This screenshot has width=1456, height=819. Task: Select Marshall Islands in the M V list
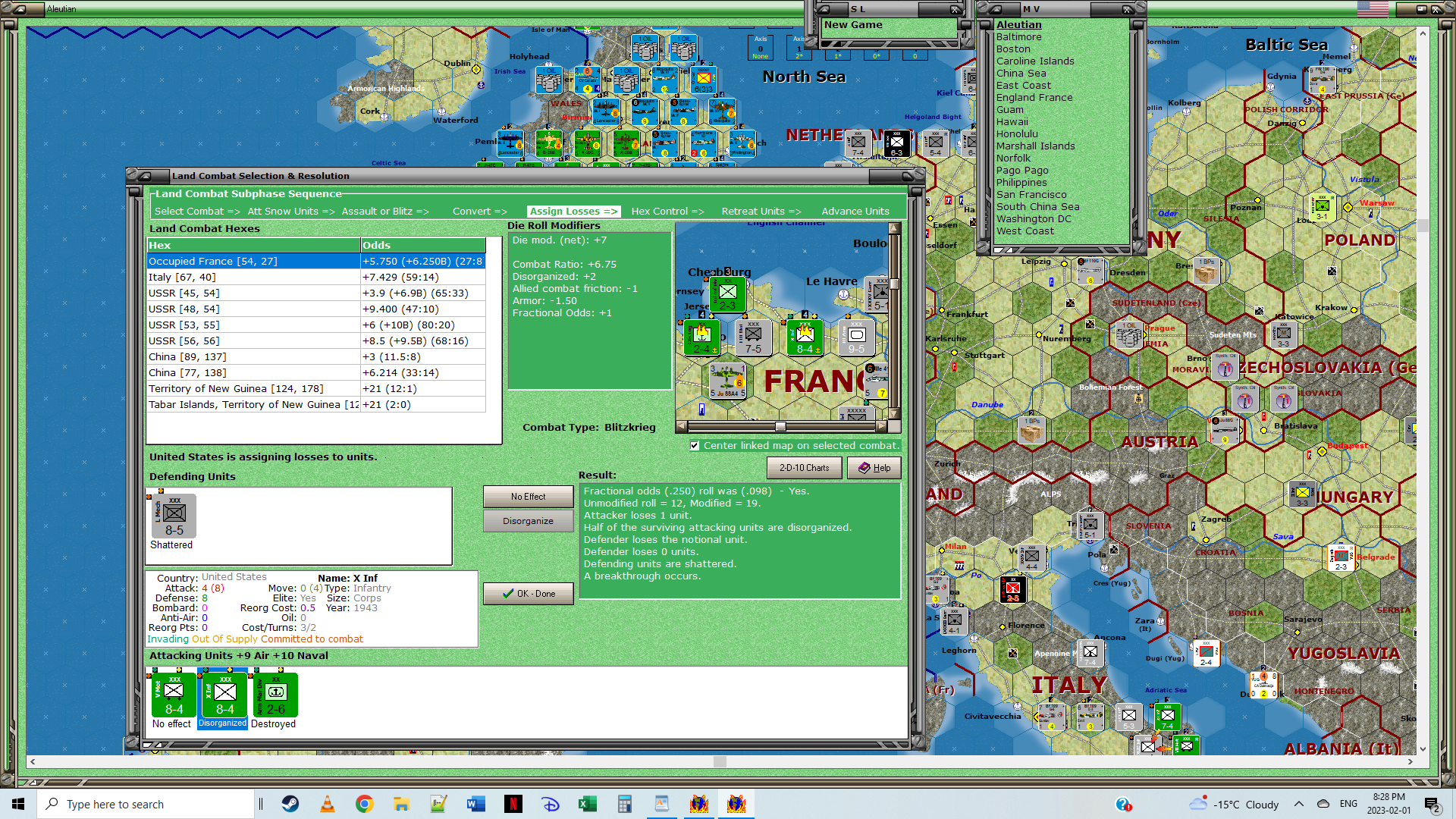point(1035,146)
